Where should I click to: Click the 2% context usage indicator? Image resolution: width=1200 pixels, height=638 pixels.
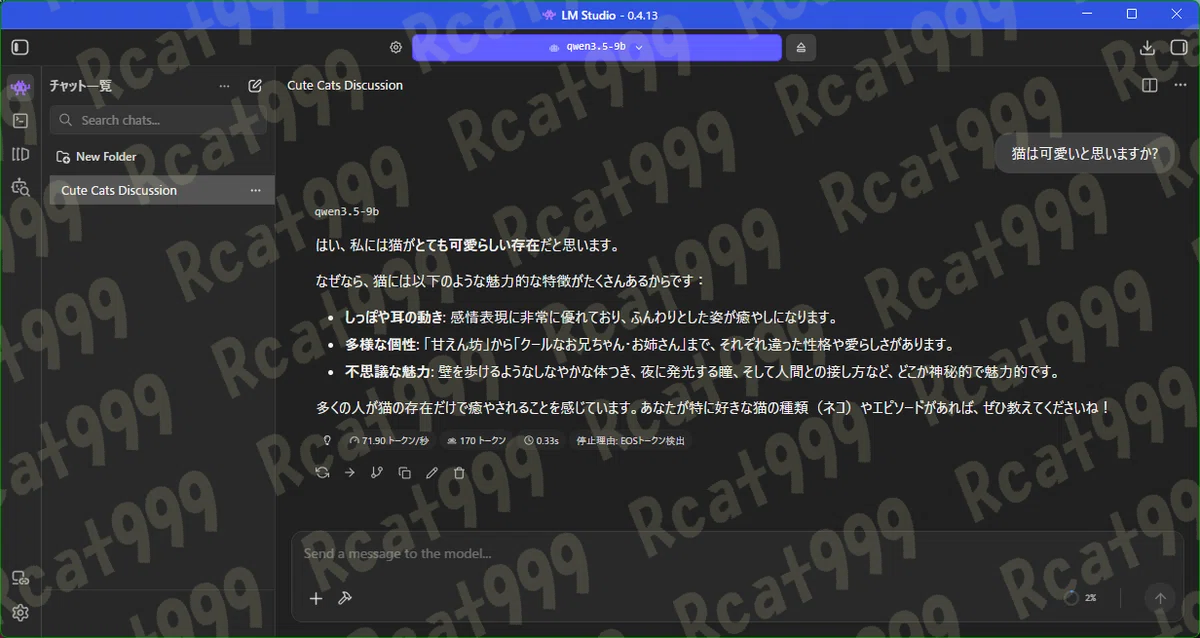point(1081,598)
